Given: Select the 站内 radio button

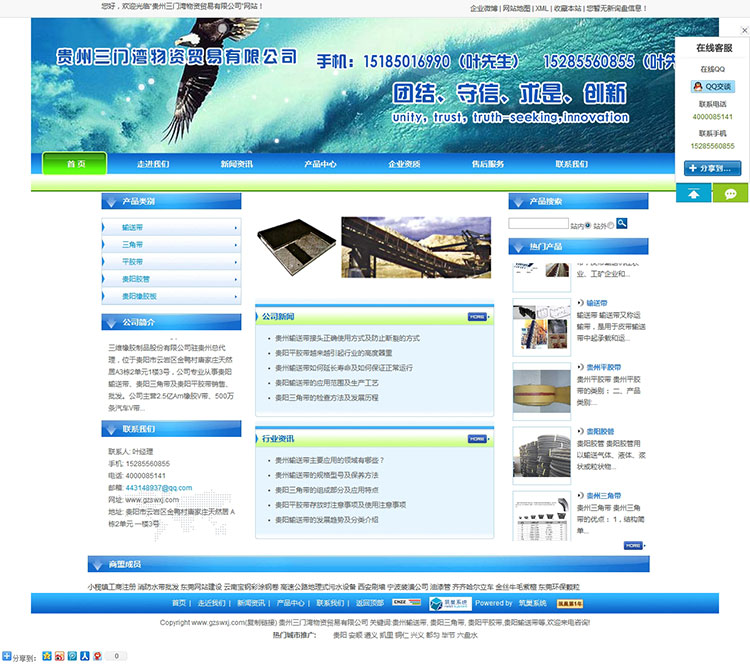Looking at the screenshot, I should tap(589, 225).
